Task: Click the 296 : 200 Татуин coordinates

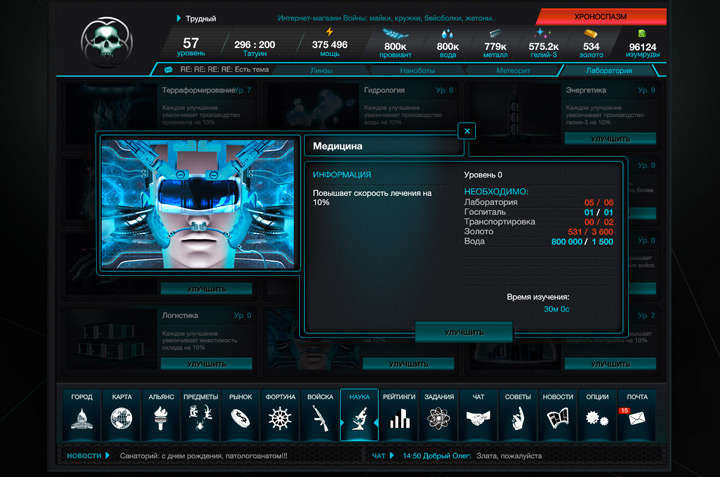Action: pyautogui.click(x=254, y=48)
